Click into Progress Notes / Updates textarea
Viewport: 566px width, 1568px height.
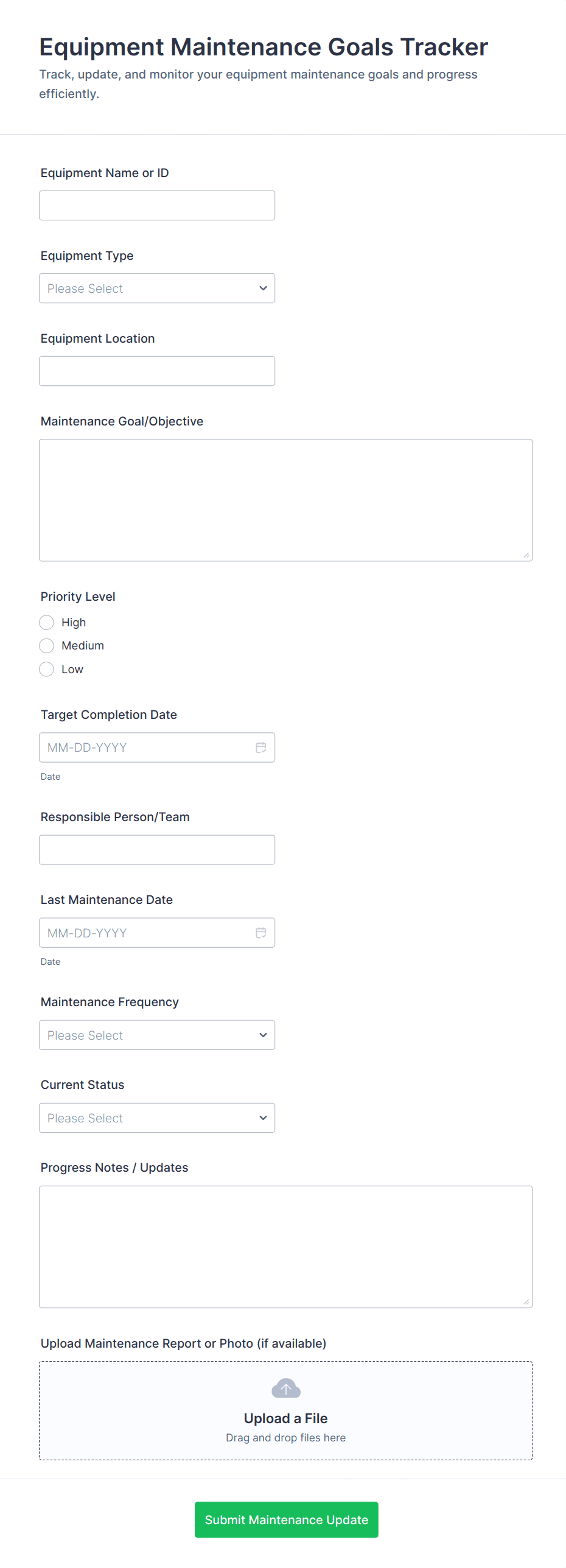pyautogui.click(x=285, y=1247)
